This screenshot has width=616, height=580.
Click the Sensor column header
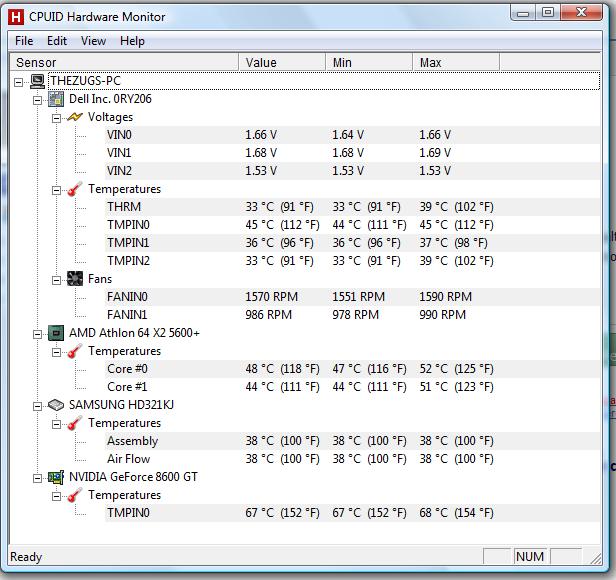tap(124, 62)
